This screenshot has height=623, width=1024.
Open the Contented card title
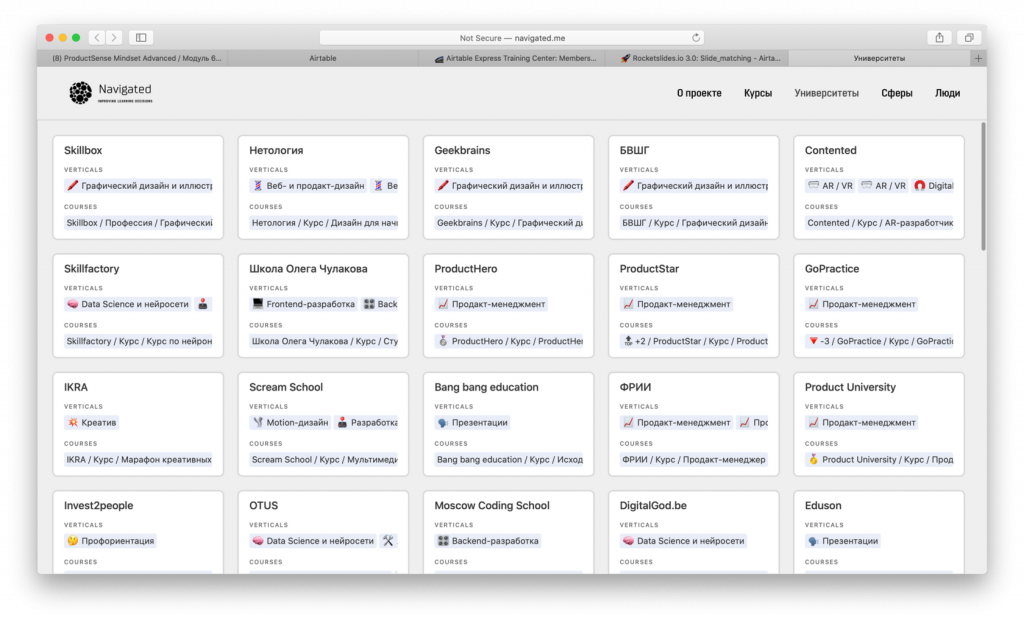coord(830,150)
